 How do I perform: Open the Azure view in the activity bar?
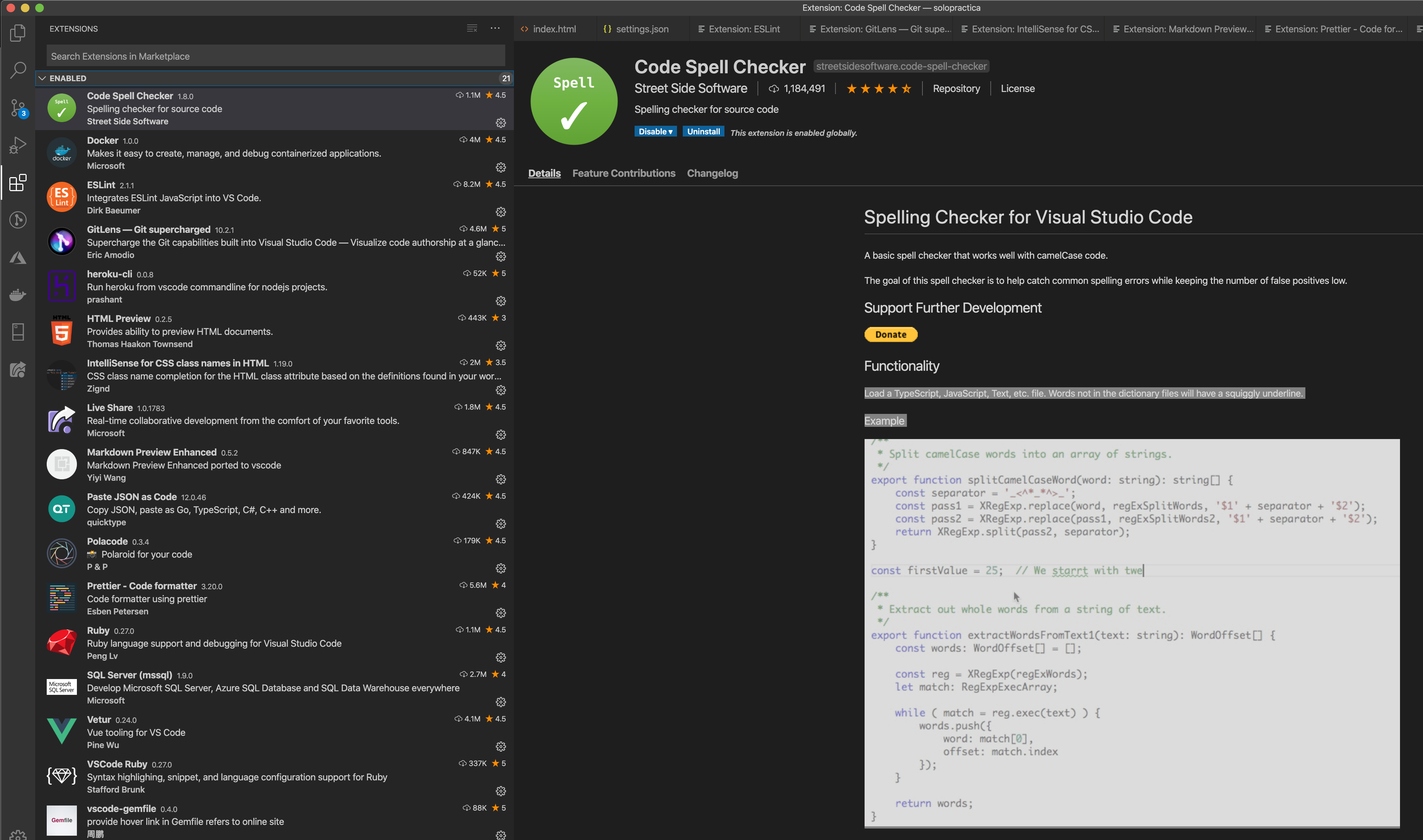pyautogui.click(x=17, y=258)
